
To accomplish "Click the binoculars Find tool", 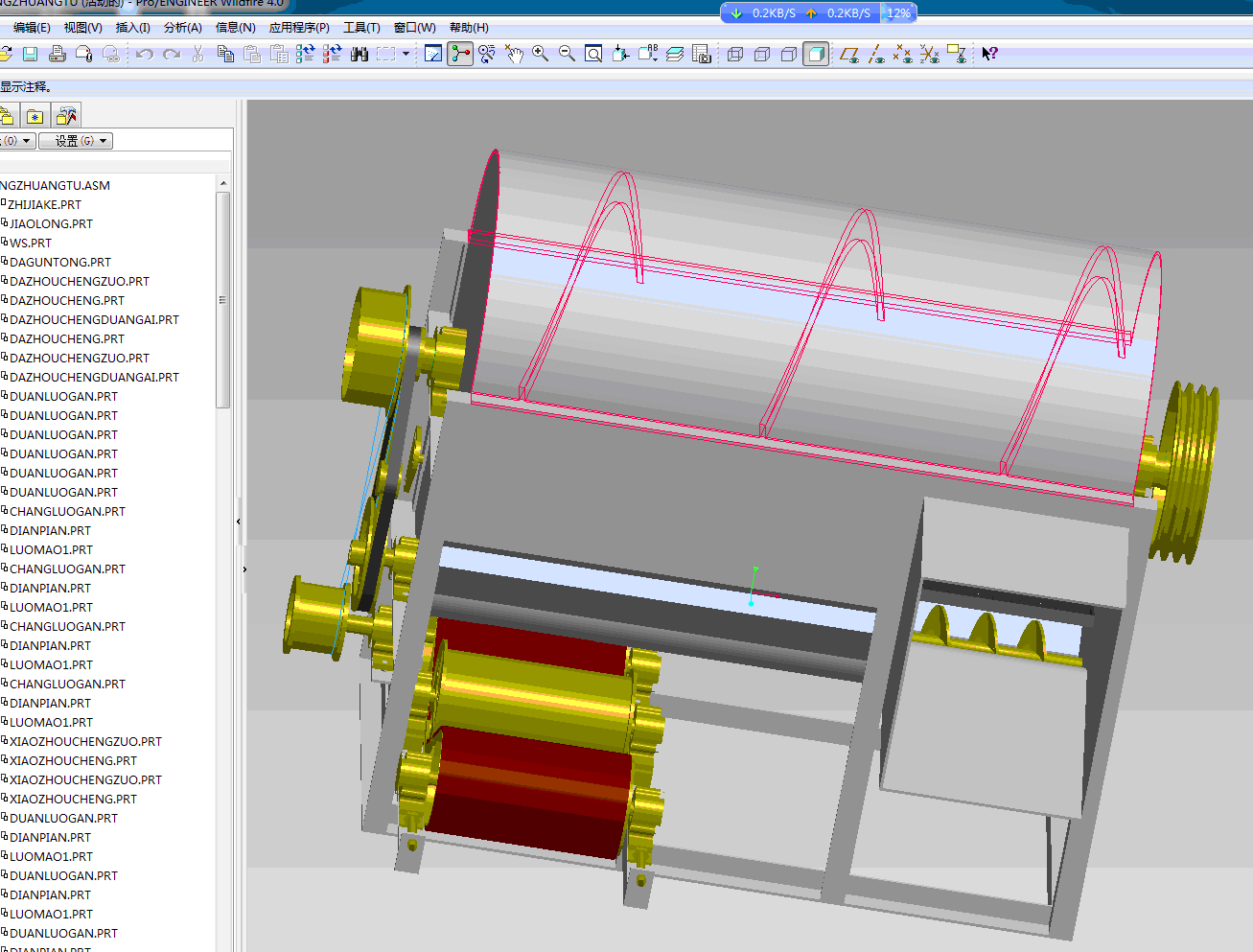I will click(360, 54).
